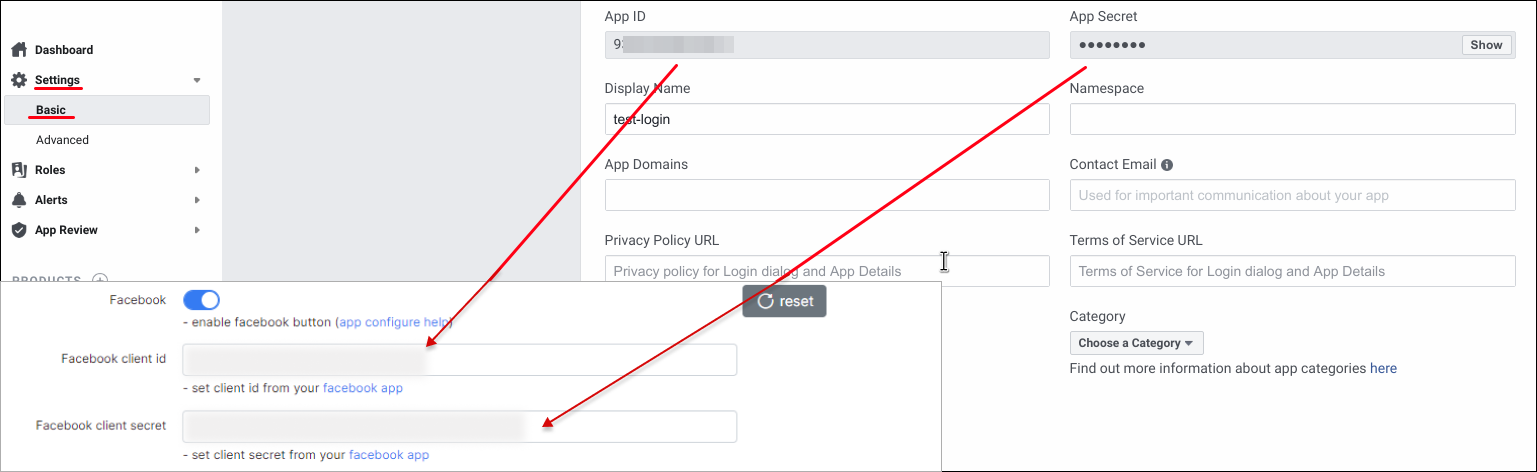1537x472 pixels.
Task: Expand the App Review submenu arrow
Action: click(x=197, y=230)
